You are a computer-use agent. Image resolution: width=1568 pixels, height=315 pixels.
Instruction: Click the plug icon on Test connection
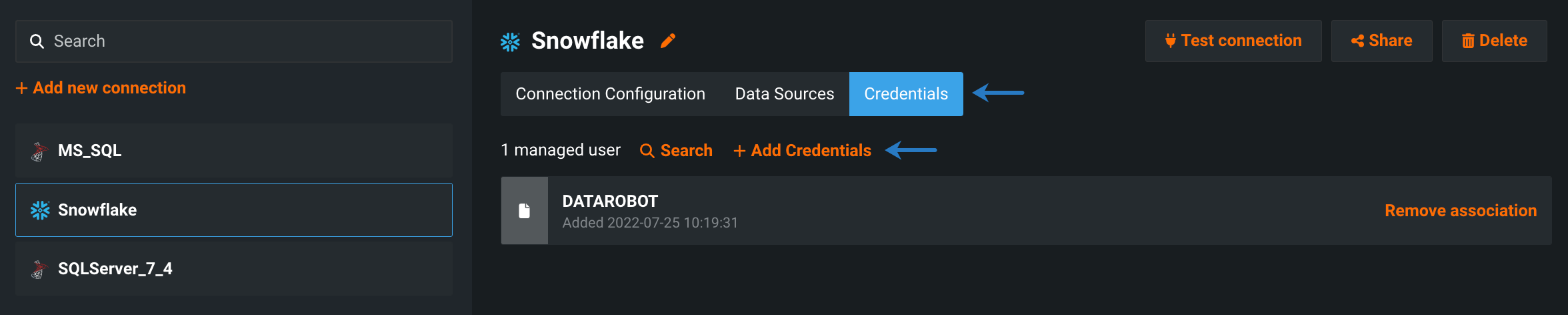click(1170, 41)
